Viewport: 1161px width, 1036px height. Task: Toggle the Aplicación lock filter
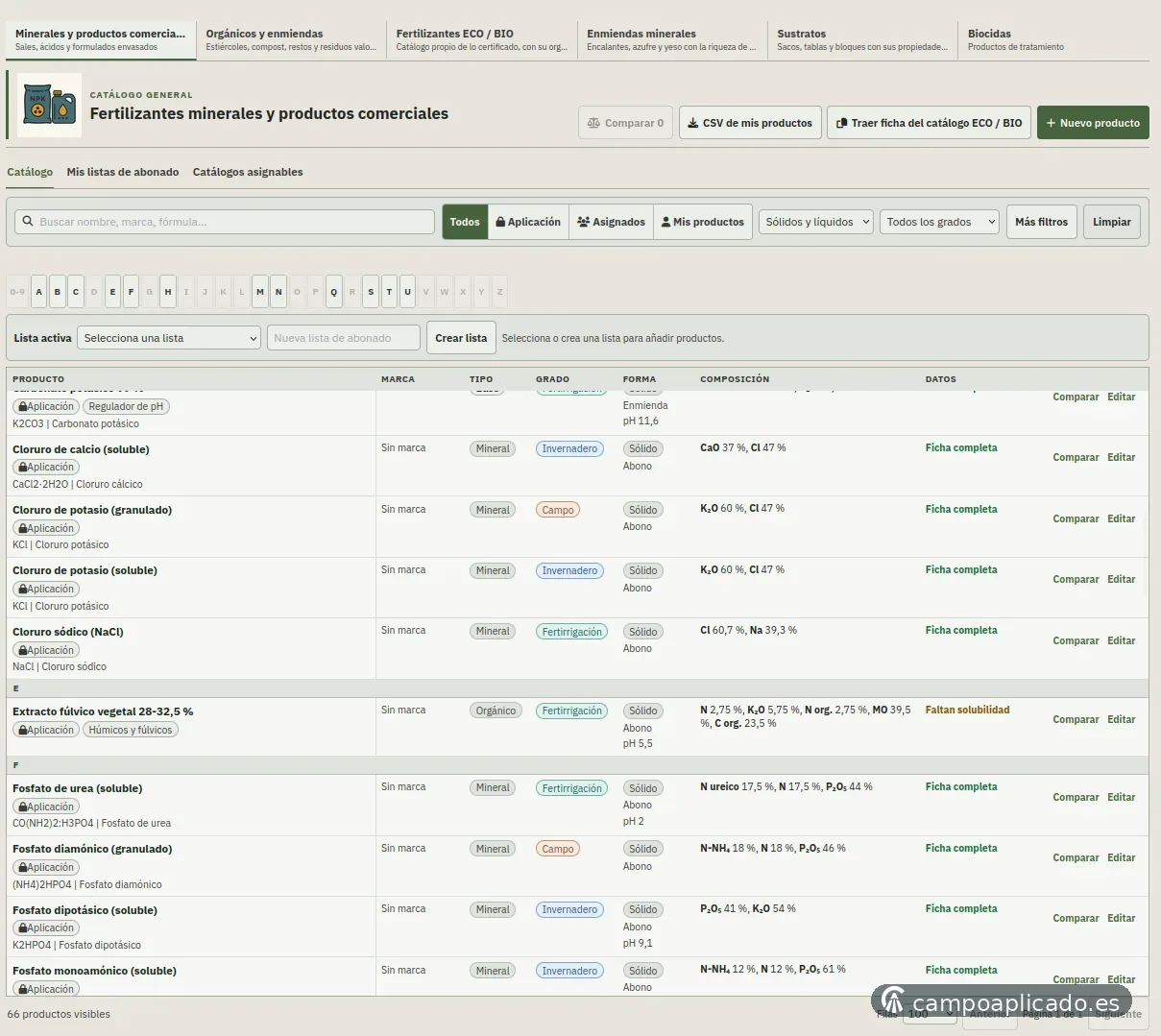pos(528,222)
